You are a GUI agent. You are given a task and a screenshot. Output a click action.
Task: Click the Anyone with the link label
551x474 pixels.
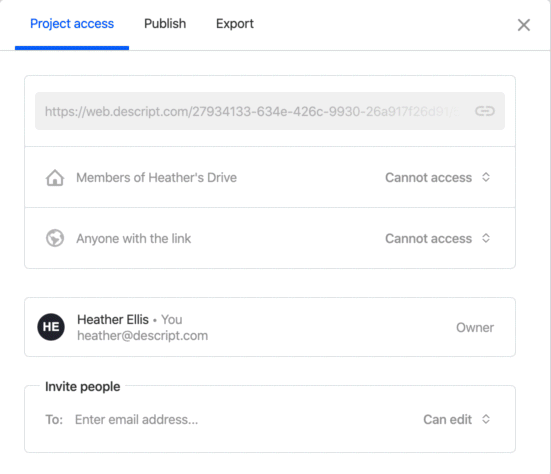point(134,238)
